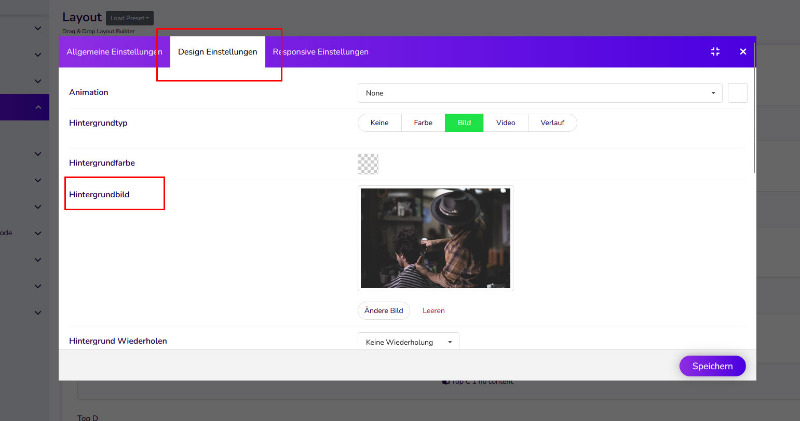This screenshot has width=800, height=421.
Task: Switch background type to Video
Action: [505, 123]
